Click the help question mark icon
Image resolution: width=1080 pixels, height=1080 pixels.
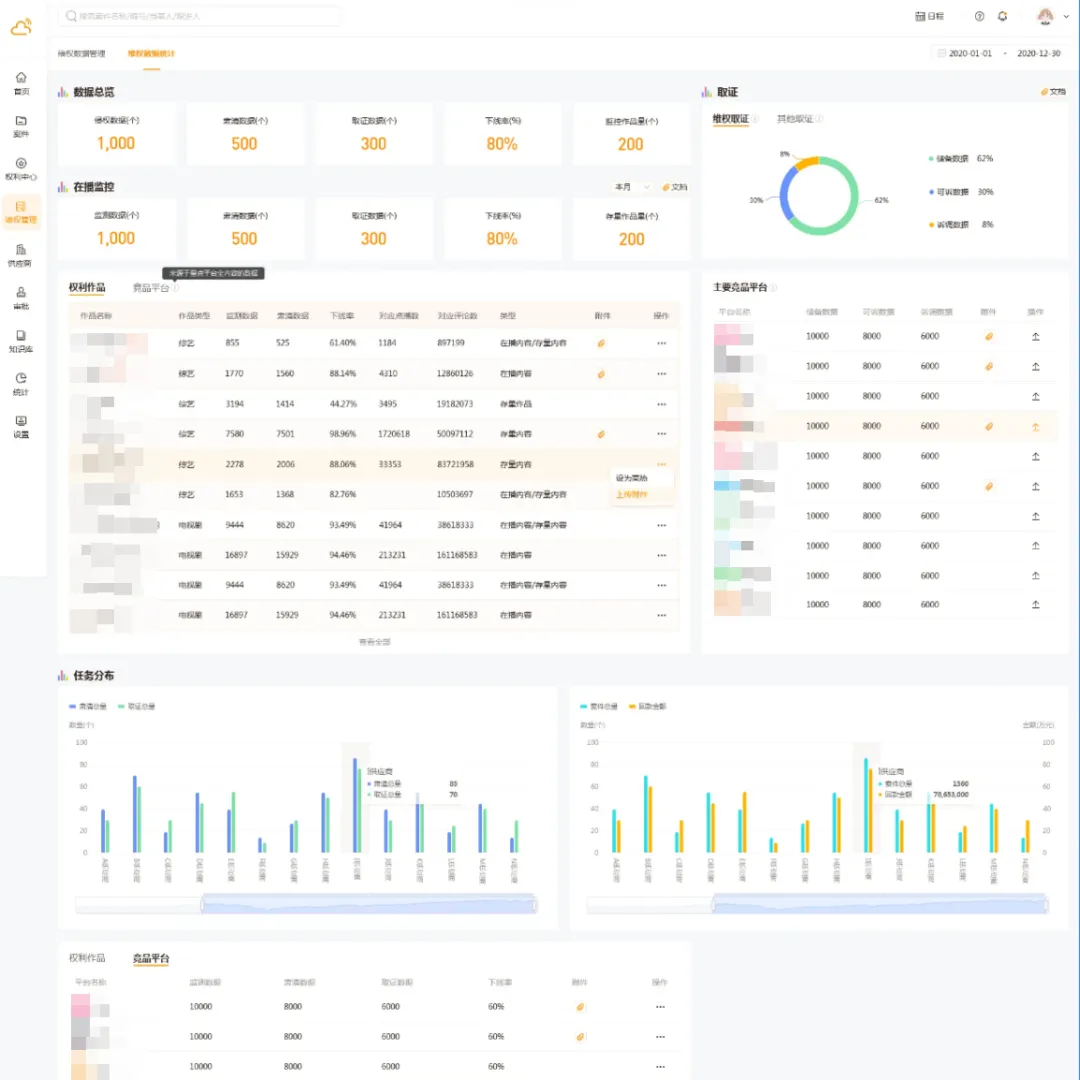point(979,16)
